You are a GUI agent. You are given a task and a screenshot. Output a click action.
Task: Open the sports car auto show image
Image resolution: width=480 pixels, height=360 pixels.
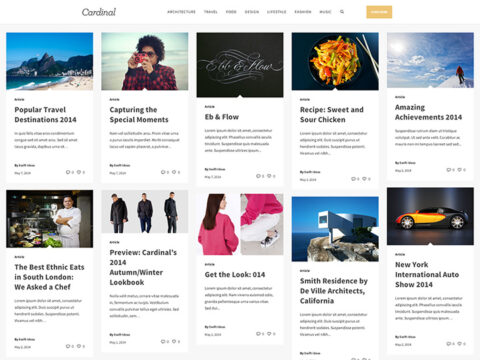[x=430, y=216]
